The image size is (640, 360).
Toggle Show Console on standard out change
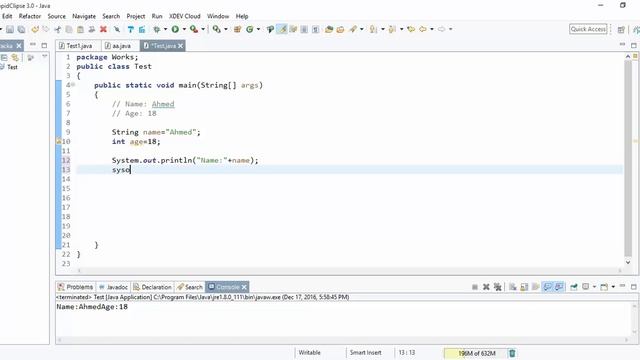tap(547, 287)
